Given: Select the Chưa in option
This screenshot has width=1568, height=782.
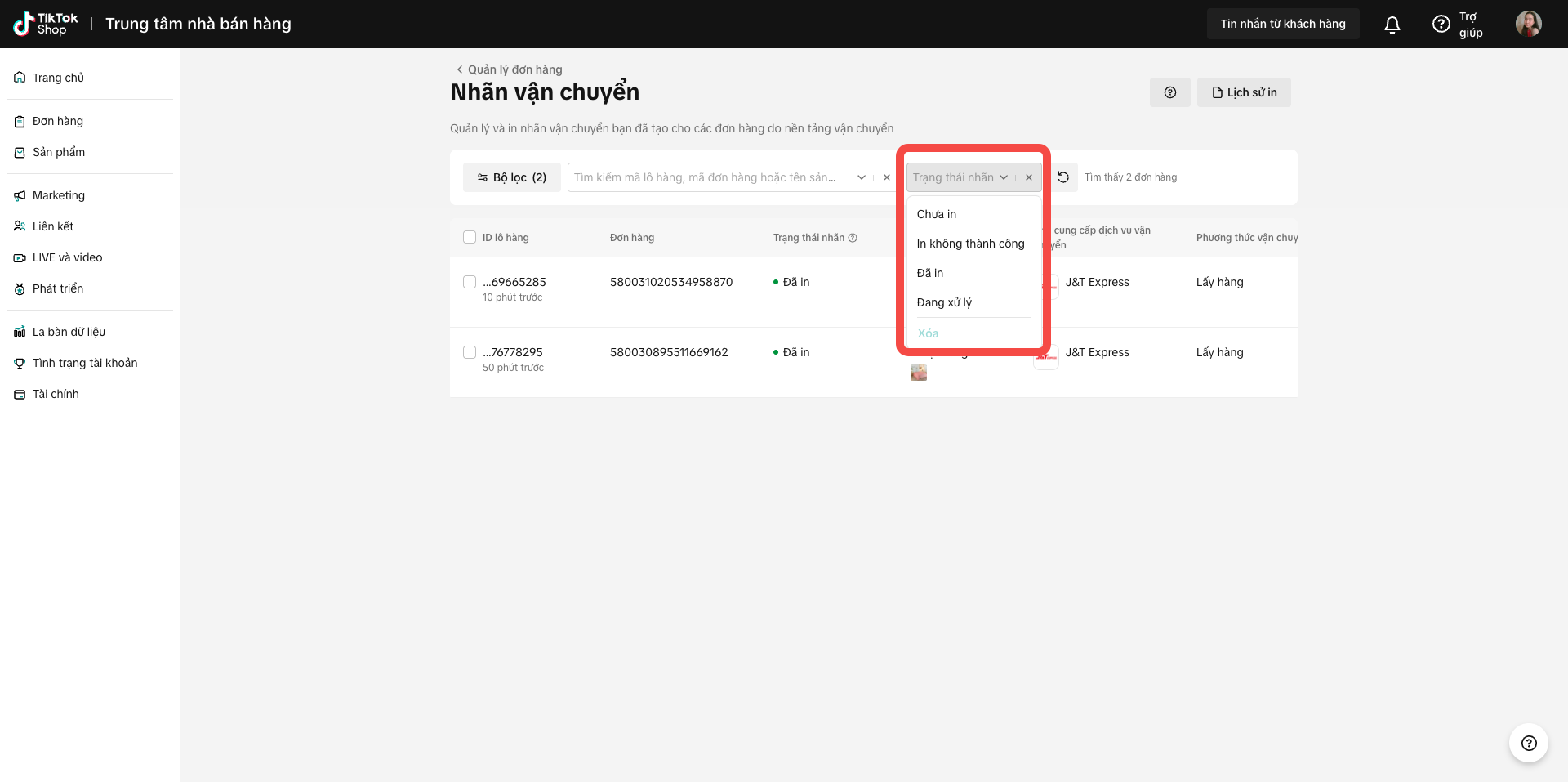Looking at the screenshot, I should pos(974,214).
